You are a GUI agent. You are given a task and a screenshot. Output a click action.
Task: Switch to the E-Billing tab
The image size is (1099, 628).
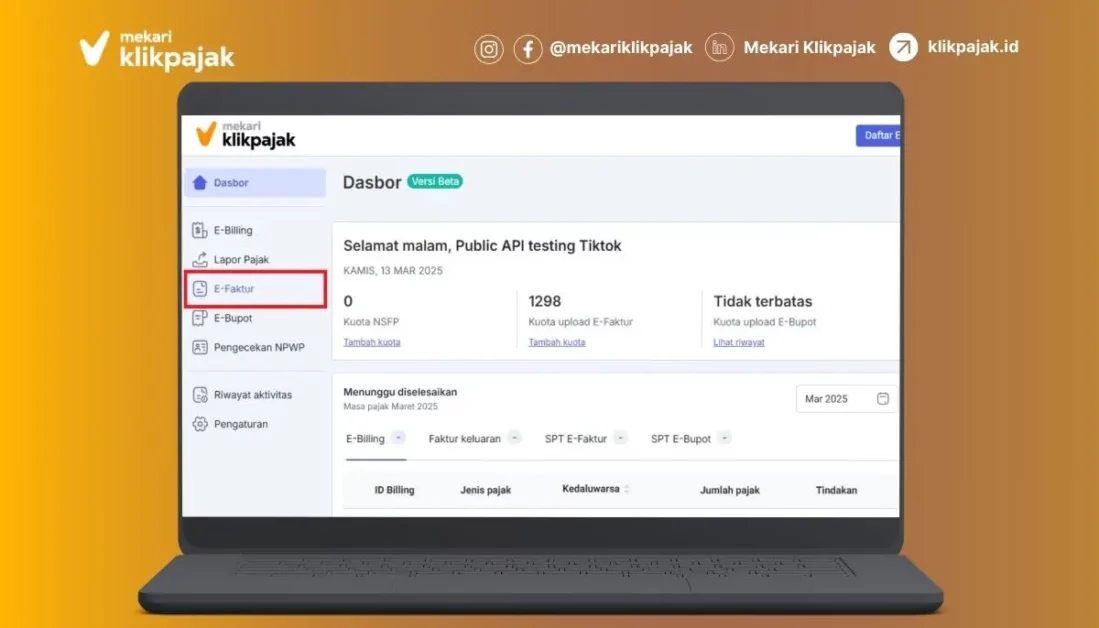point(376,439)
